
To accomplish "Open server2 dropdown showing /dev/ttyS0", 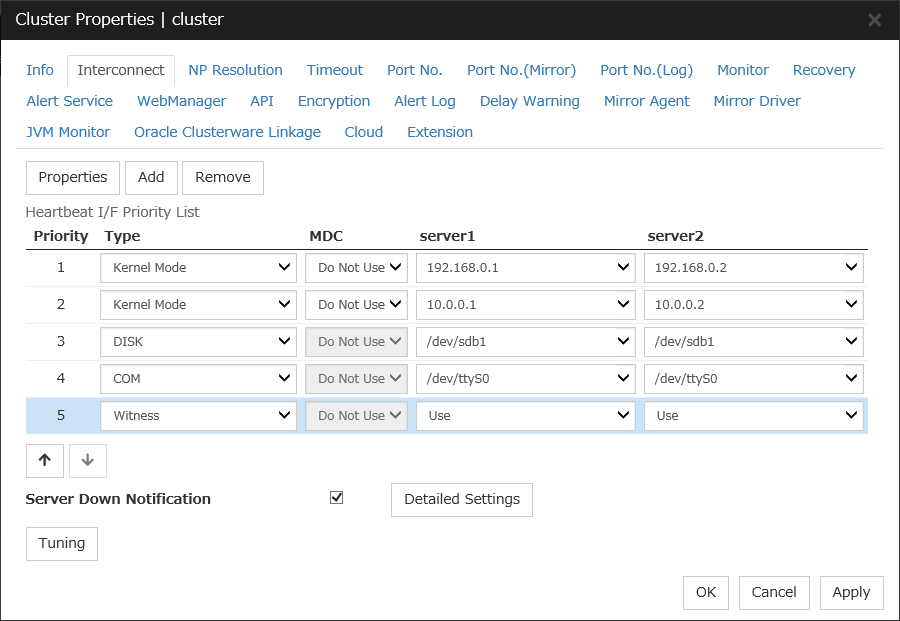I will coord(753,379).
